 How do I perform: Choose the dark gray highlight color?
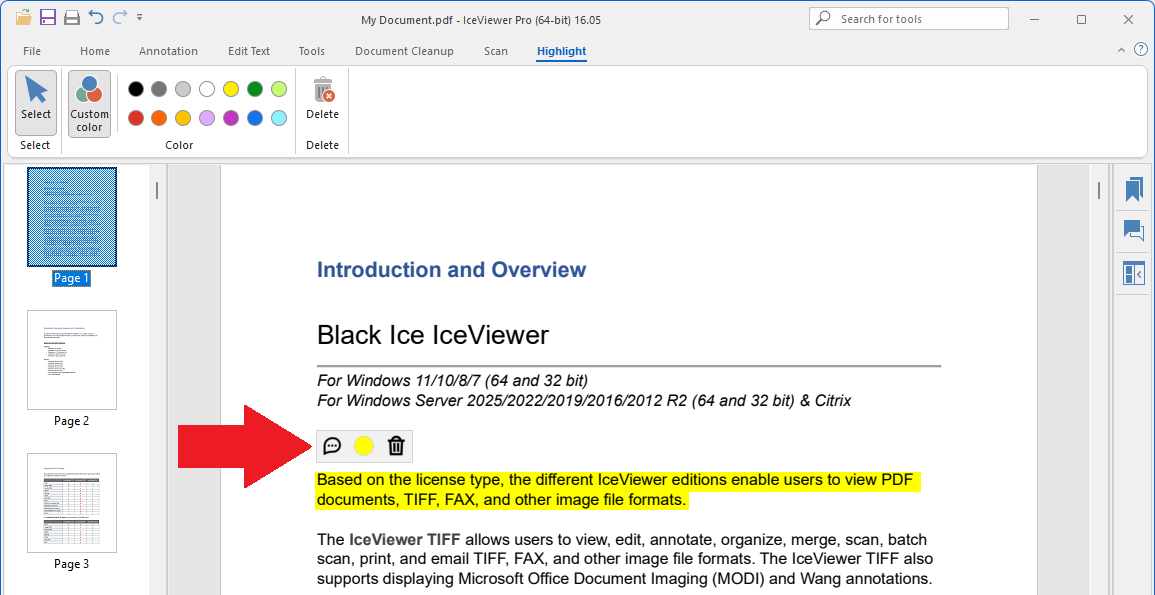pos(159,89)
